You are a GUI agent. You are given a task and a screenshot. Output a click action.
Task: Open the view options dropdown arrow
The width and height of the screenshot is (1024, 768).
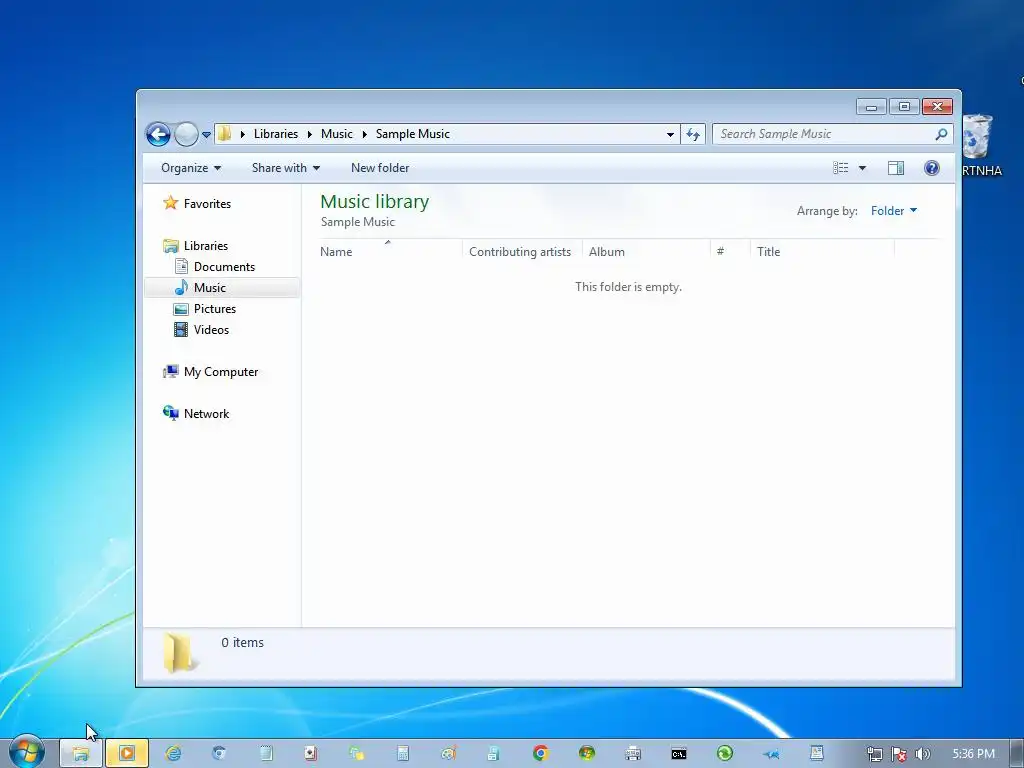coord(862,168)
